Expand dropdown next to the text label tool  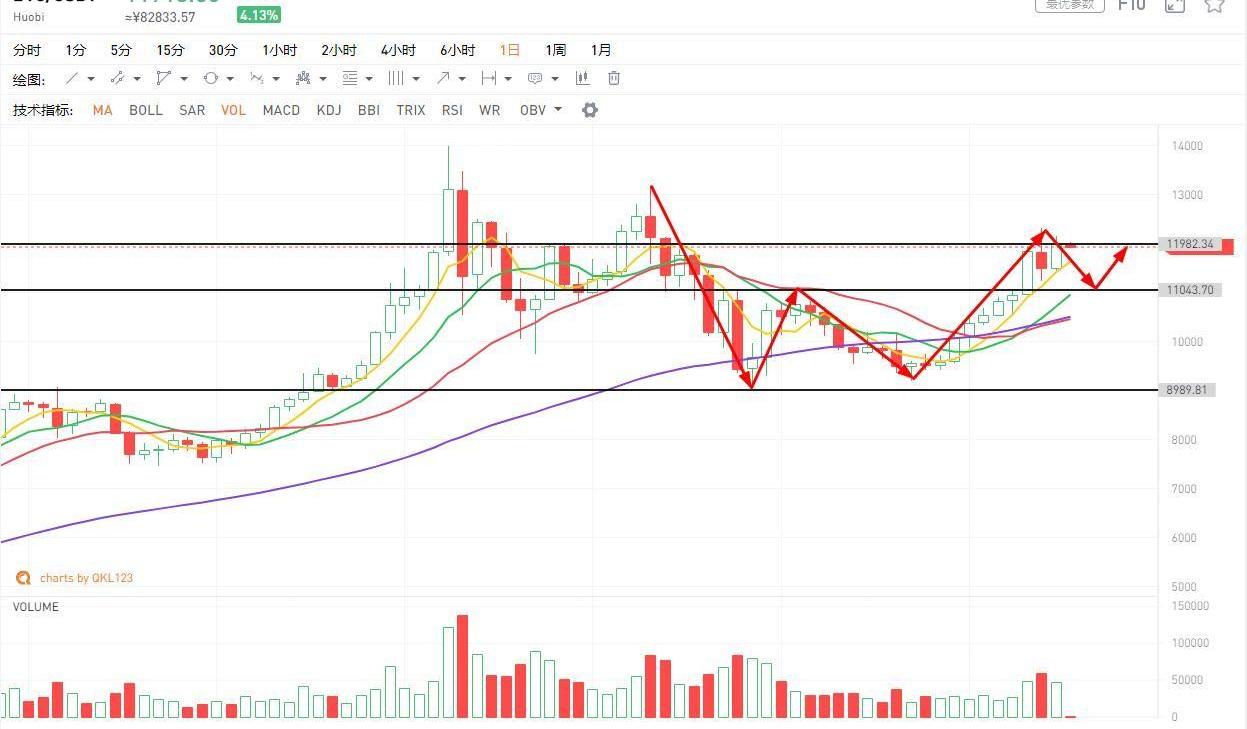(555, 79)
